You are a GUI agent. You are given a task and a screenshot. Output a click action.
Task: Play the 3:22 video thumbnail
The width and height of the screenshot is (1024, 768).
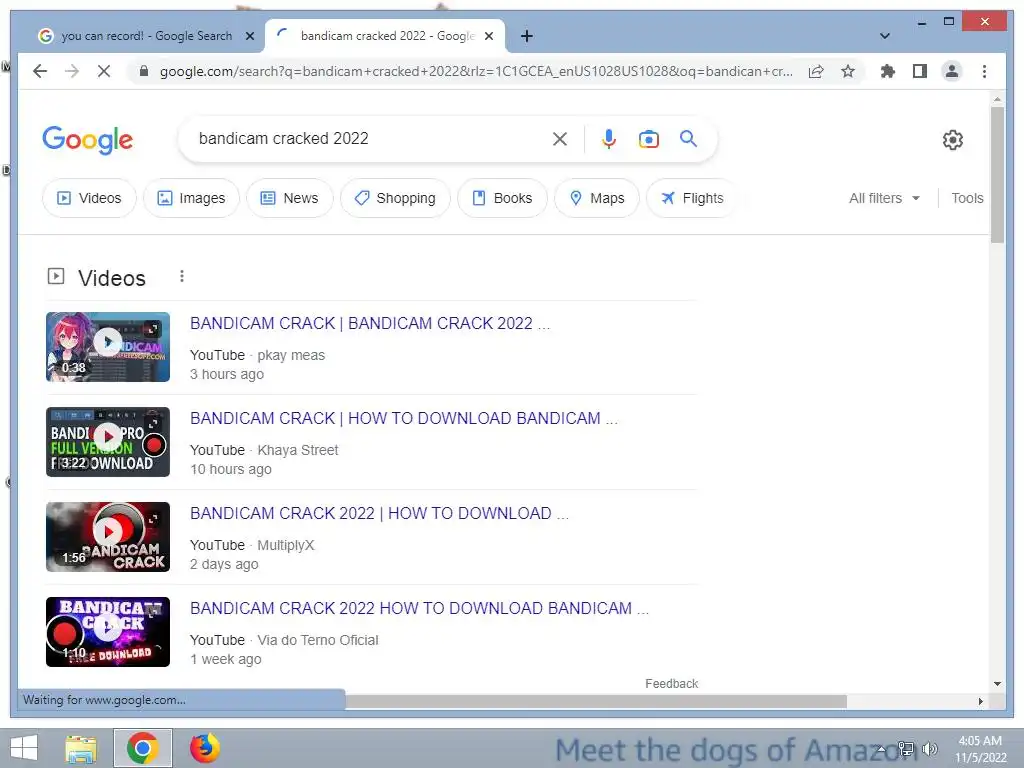(108, 442)
